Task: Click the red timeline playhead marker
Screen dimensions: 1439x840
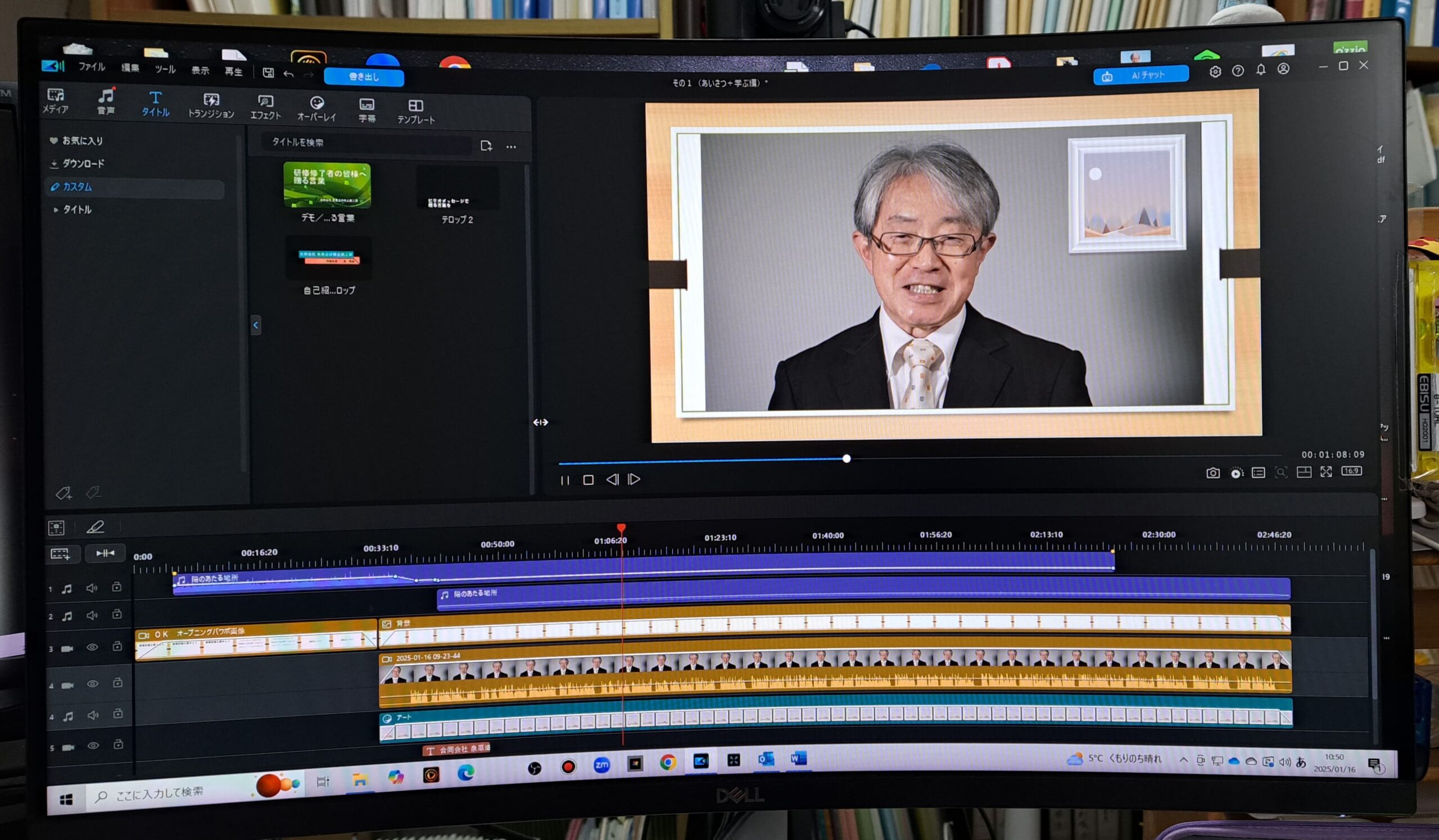Action: (621, 528)
